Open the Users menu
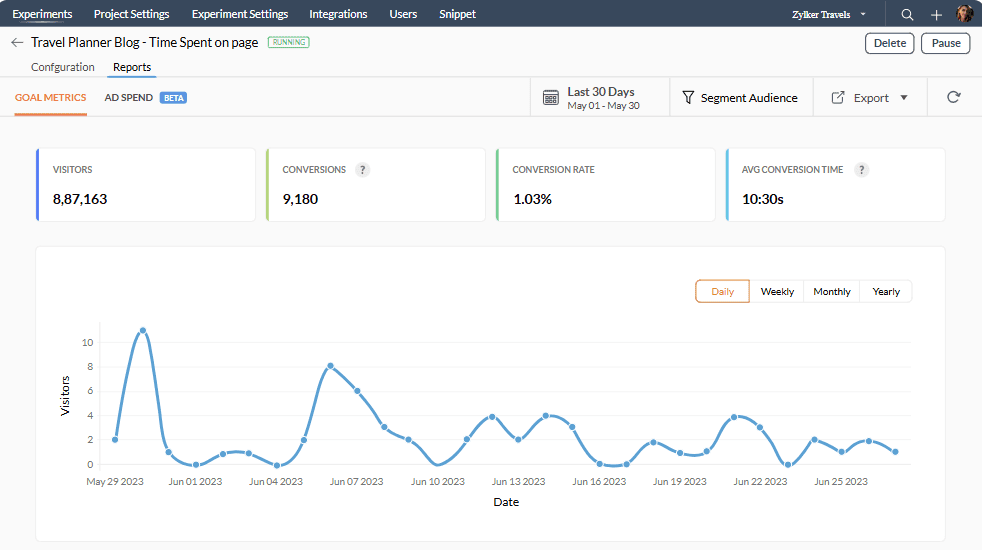Screen dimensions: 982x550 click(403, 14)
